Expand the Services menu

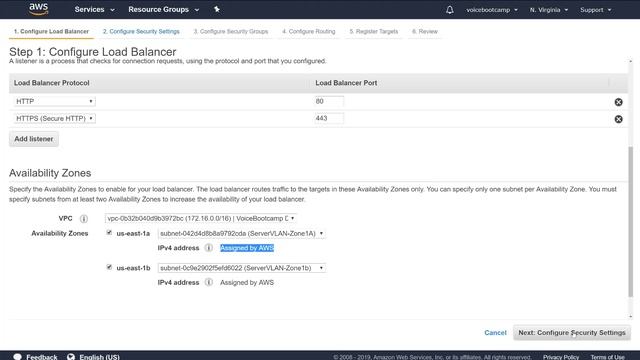pos(94,9)
